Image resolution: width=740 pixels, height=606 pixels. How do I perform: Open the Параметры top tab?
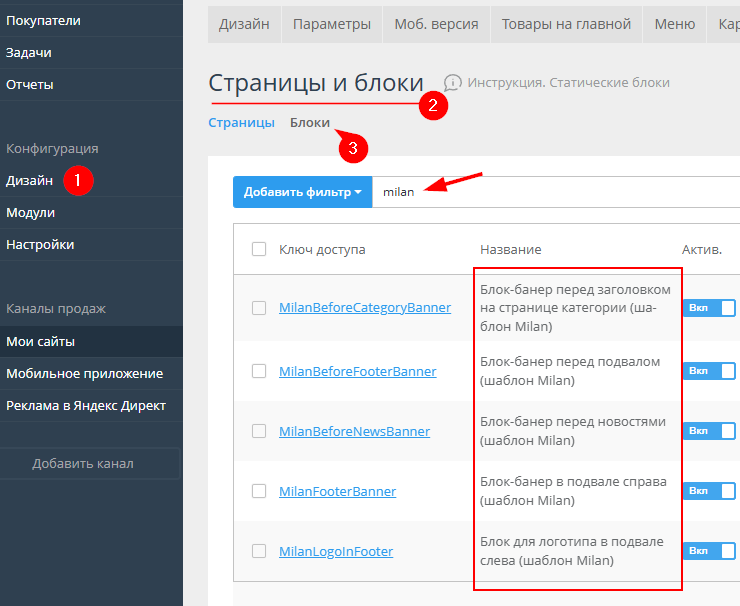point(331,24)
